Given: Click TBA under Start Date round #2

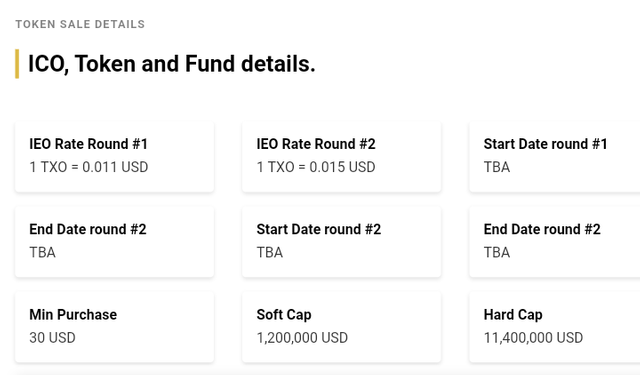Looking at the screenshot, I should coord(269,252).
